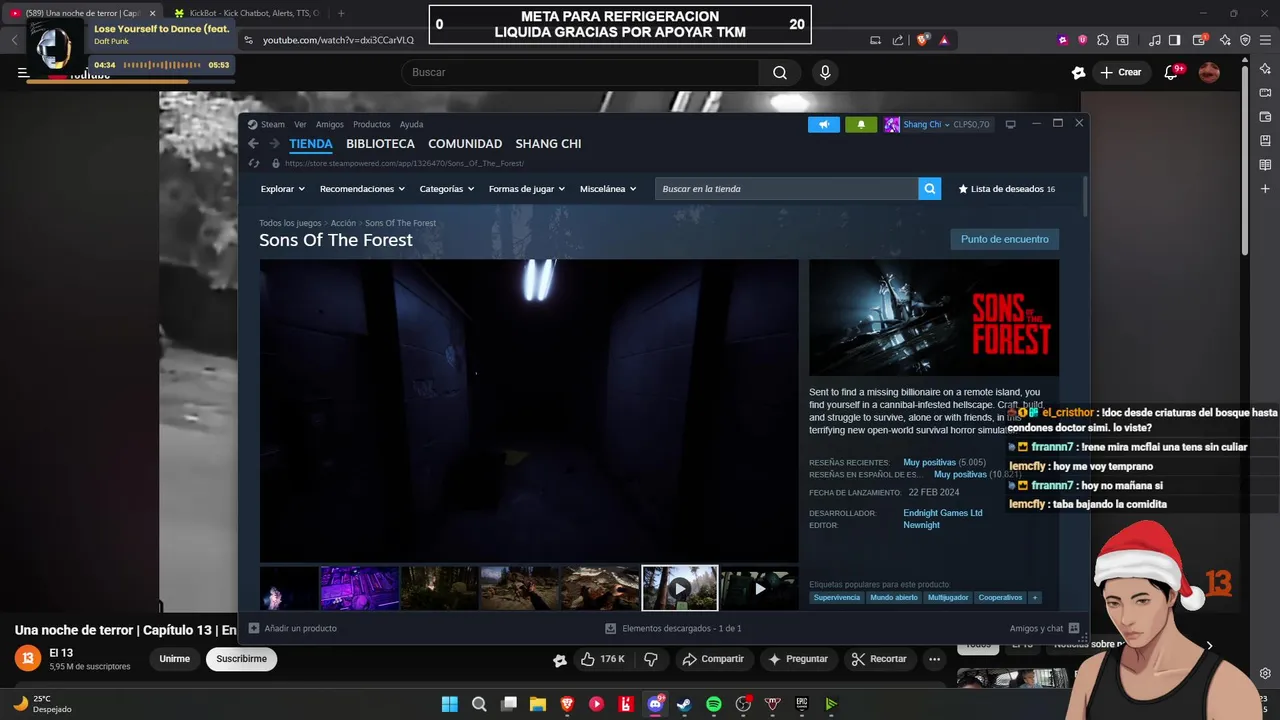Click the Suscribirme button
1280x720 pixels.
tap(241, 659)
